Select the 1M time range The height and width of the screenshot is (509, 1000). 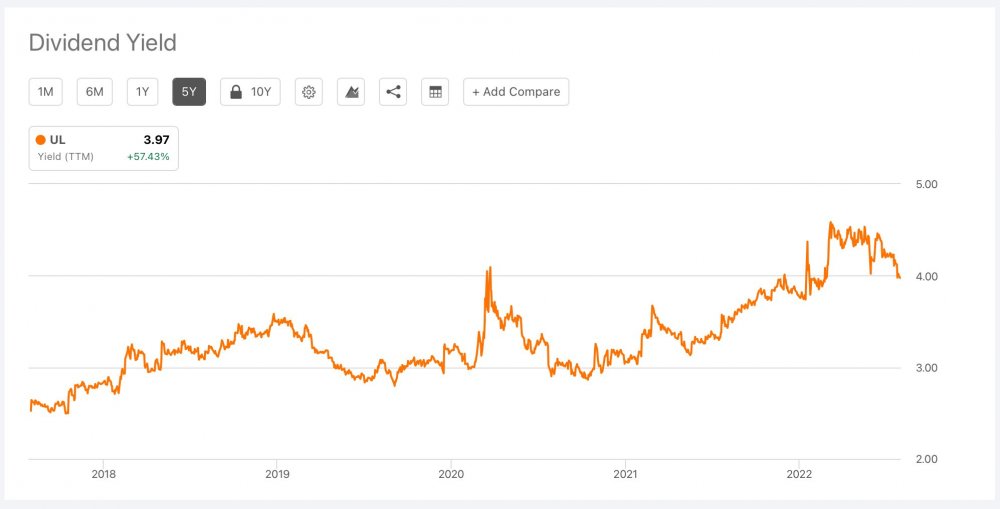point(46,92)
